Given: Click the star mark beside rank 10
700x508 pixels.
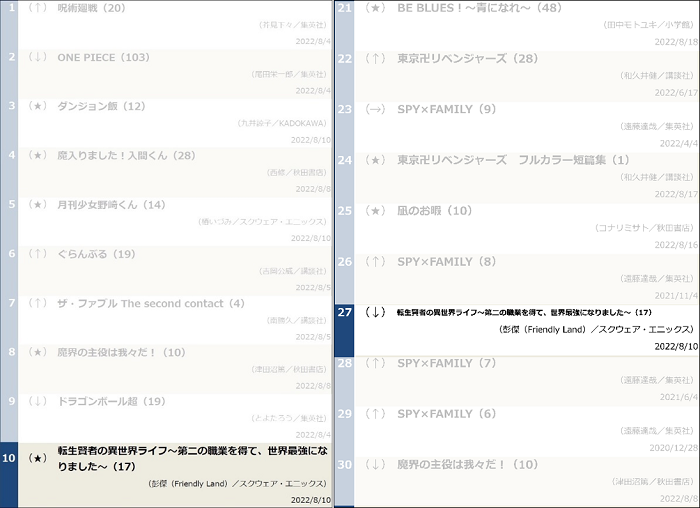Looking at the screenshot, I should (38, 458).
